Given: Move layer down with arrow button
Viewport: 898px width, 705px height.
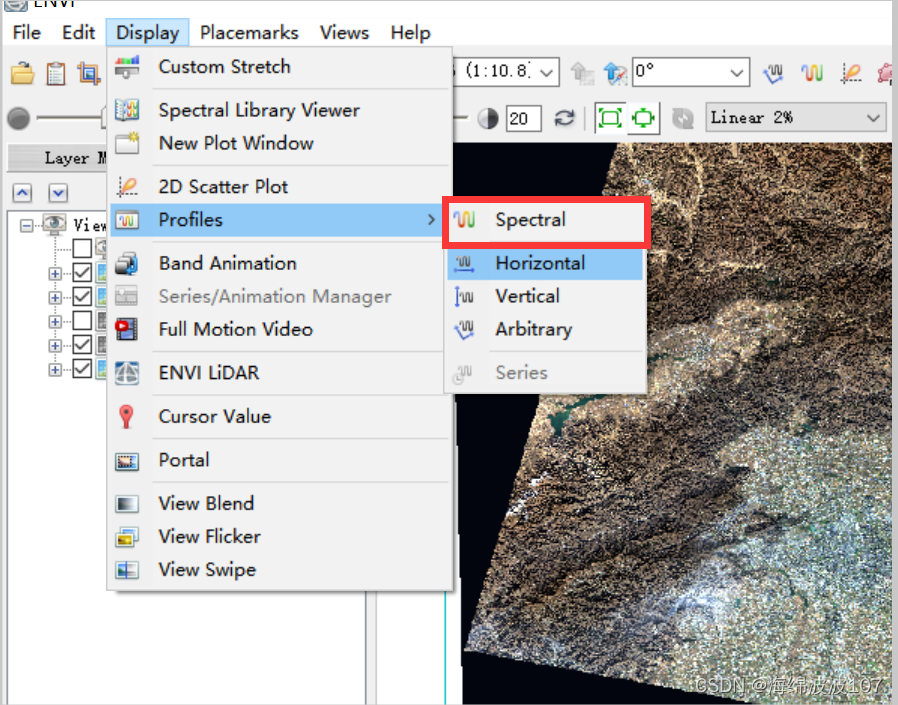Looking at the screenshot, I should click(x=58, y=193).
